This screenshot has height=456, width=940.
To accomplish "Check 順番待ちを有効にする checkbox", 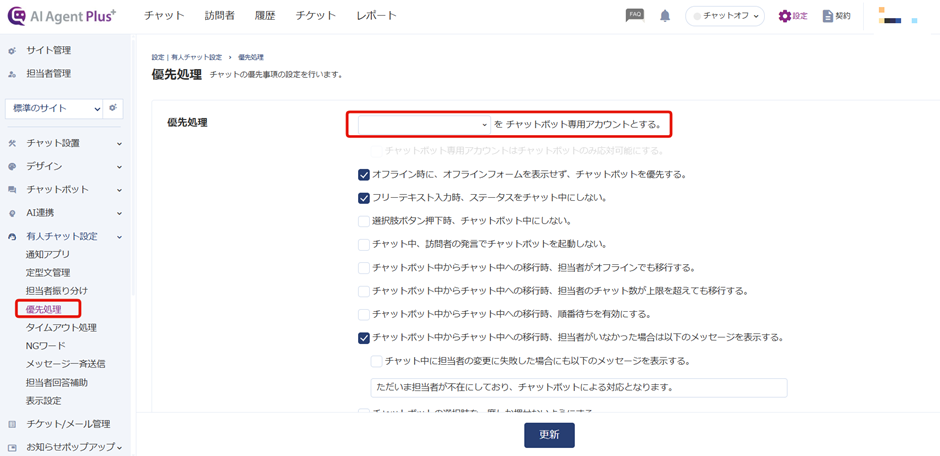I will point(363,315).
